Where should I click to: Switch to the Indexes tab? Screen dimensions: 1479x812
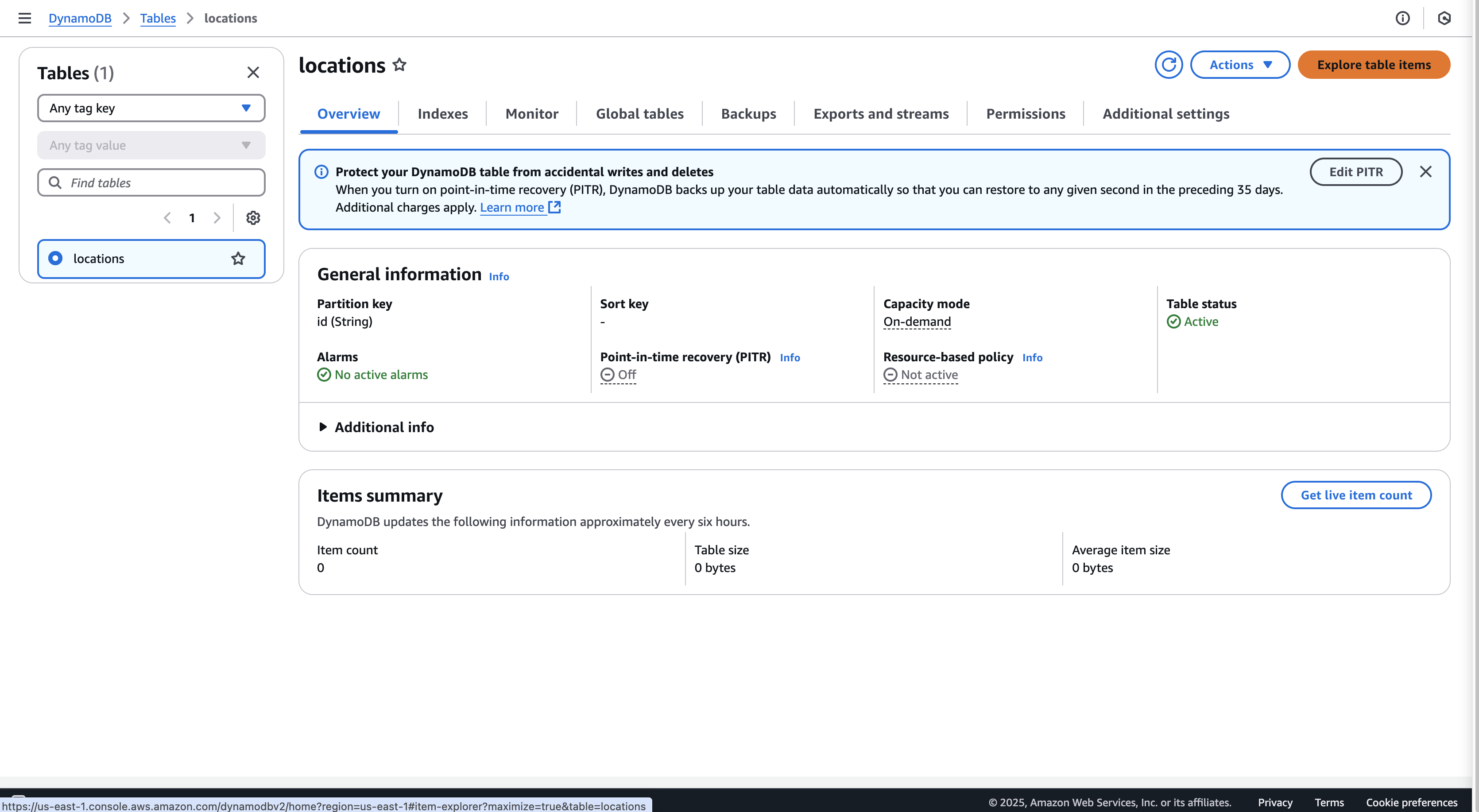pos(443,114)
